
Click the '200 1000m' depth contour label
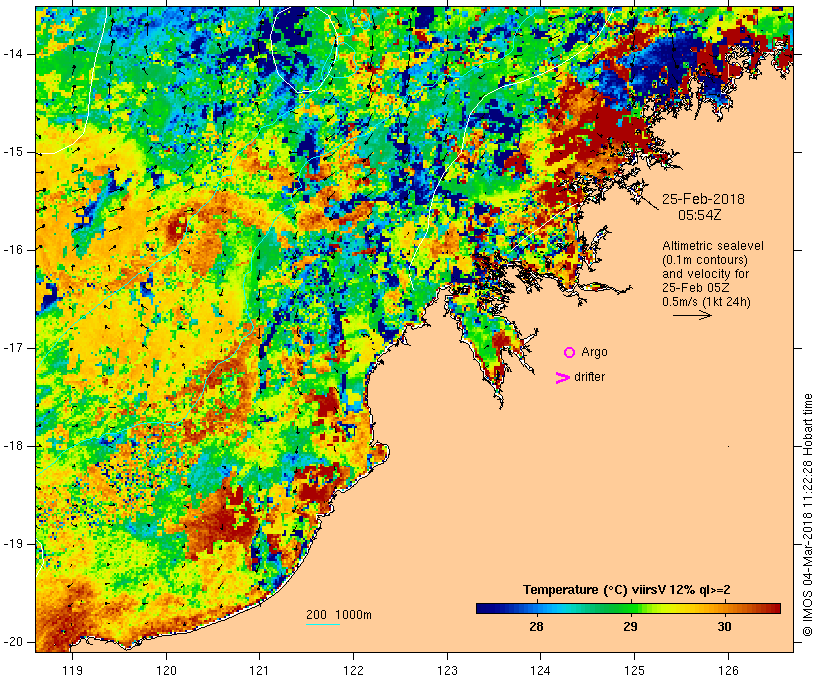click(339, 615)
